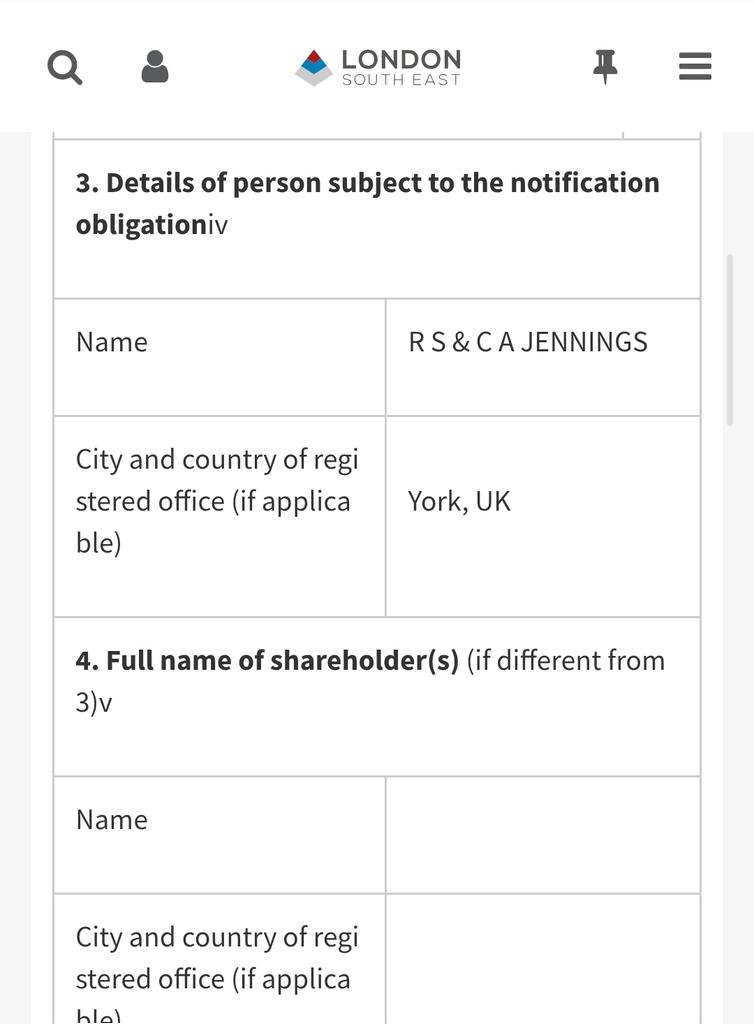Image resolution: width=754 pixels, height=1024 pixels.
Task: Click the SOUTH EAST logo subtitle
Action: [401, 80]
